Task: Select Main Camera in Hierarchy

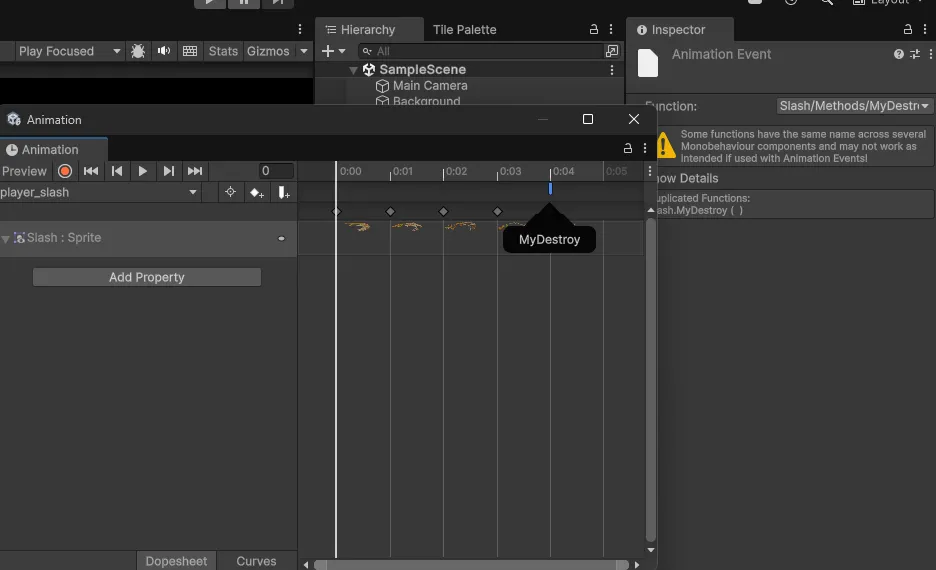Action: coord(430,86)
